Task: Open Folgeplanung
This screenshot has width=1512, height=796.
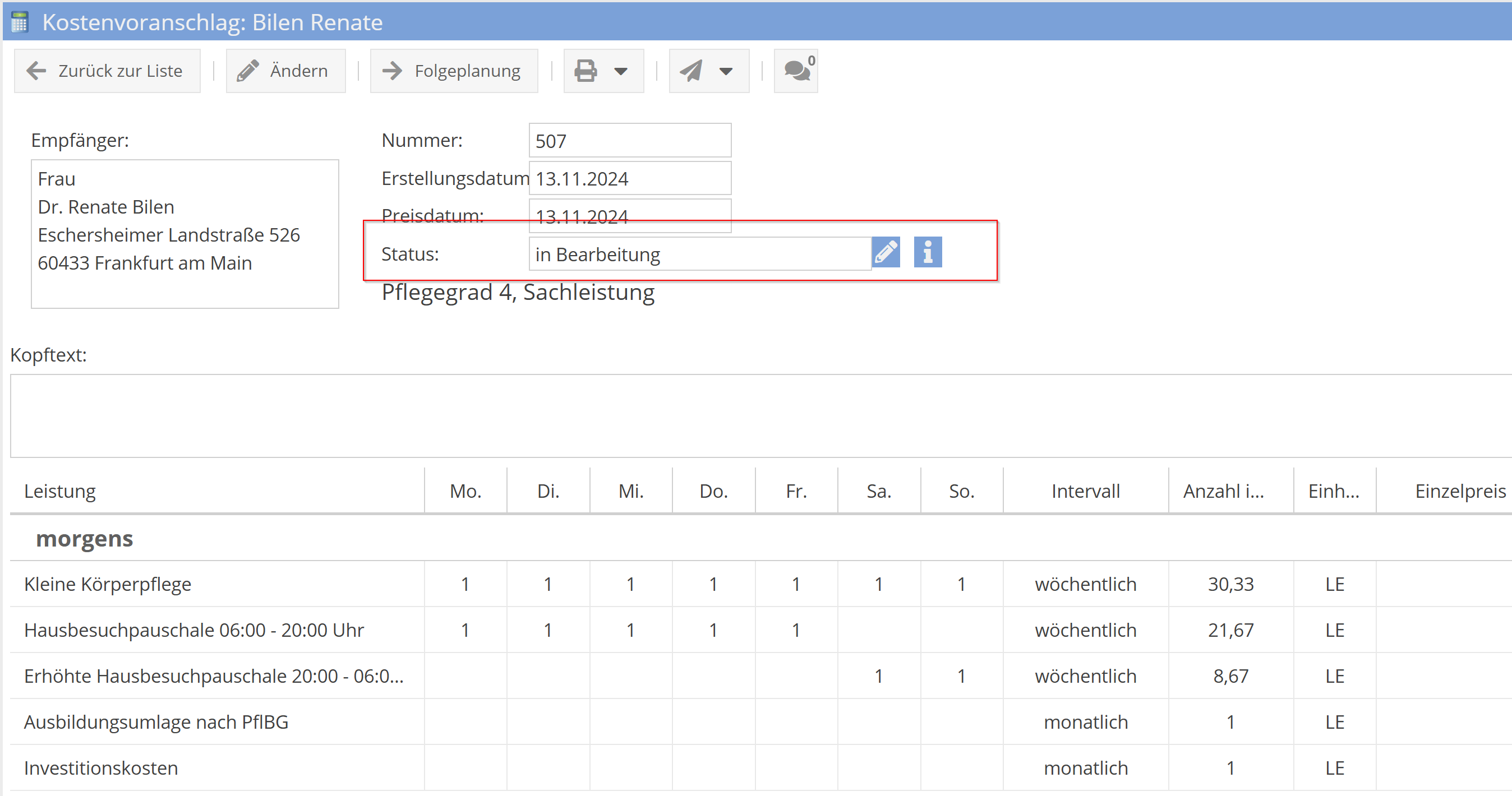Action: tap(453, 71)
